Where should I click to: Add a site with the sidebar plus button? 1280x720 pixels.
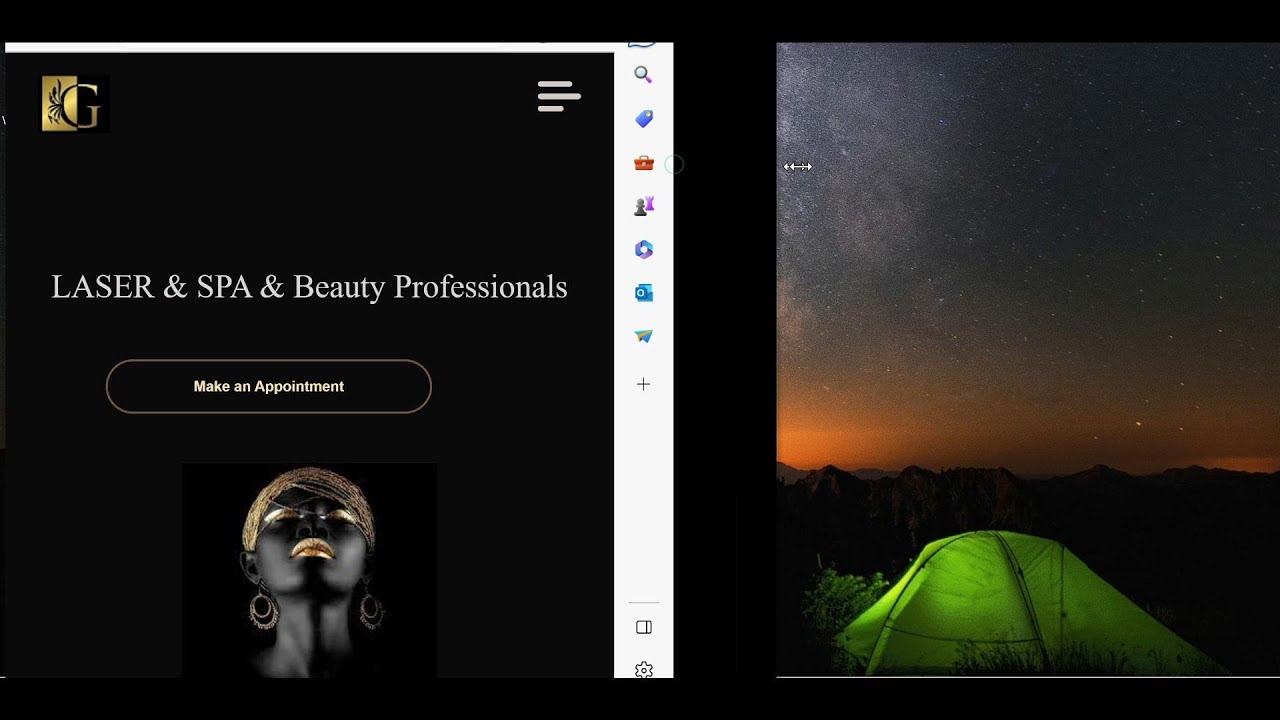pos(643,383)
